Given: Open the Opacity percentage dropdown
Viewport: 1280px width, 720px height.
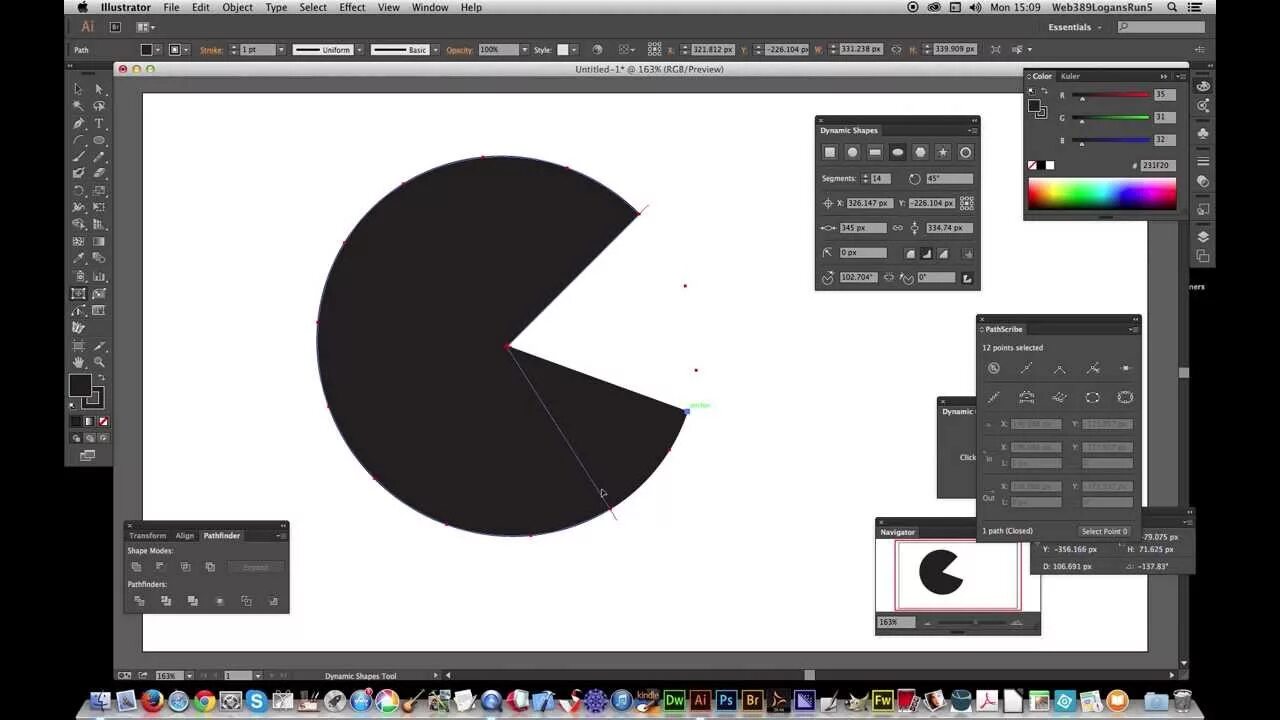Looking at the screenshot, I should coord(523,49).
